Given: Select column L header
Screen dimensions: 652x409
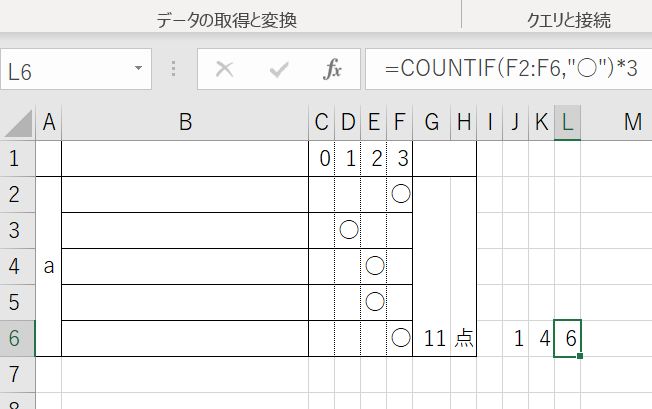Looking at the screenshot, I should click(x=567, y=123).
